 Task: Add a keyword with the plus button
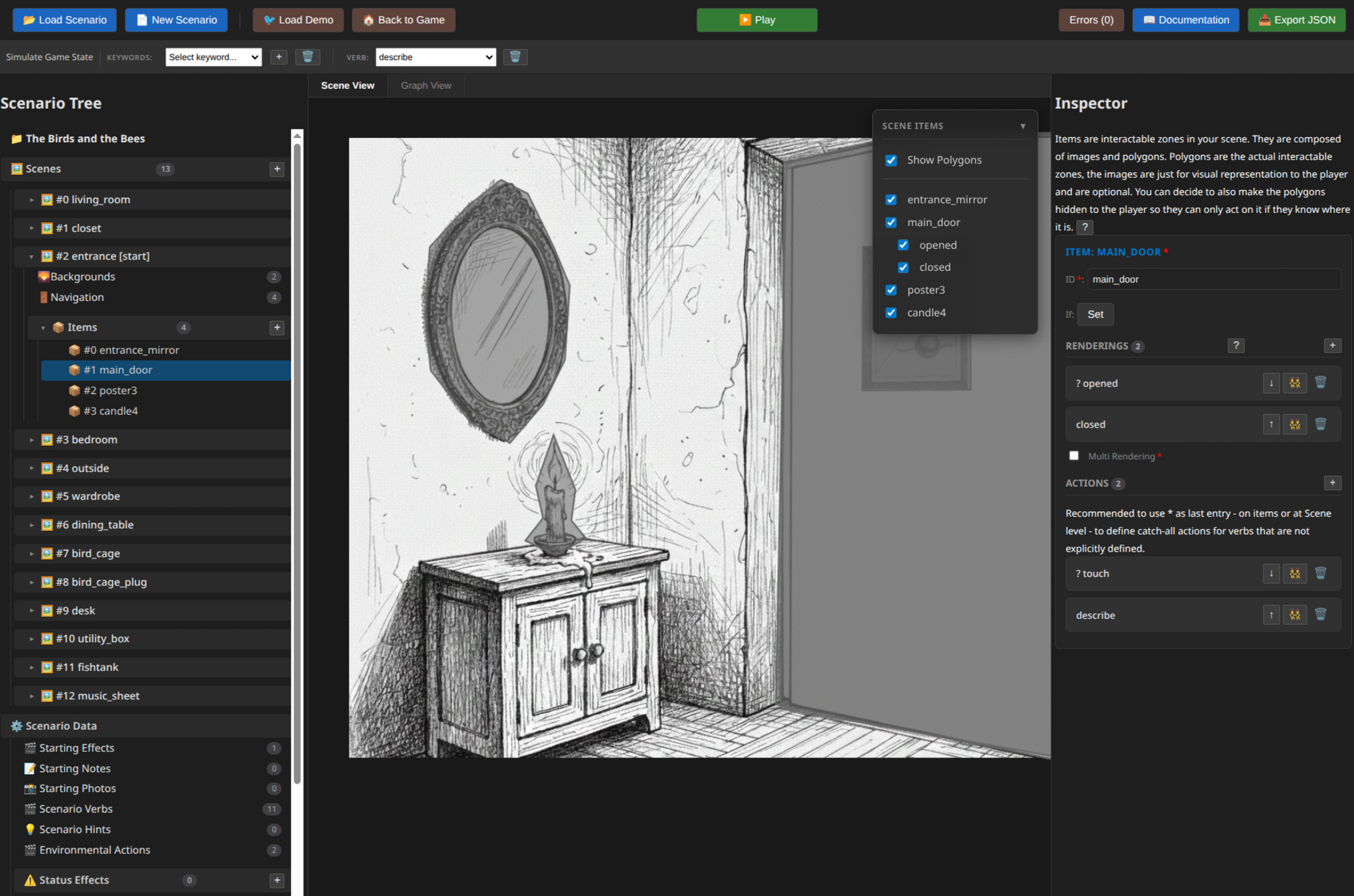click(x=278, y=57)
